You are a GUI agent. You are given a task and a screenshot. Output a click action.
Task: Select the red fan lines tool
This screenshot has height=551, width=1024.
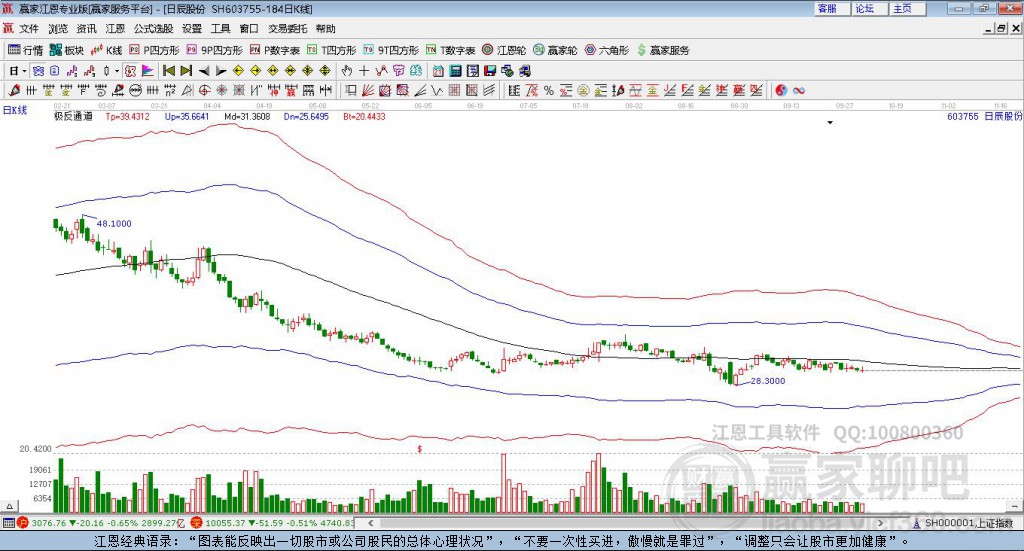(368, 90)
